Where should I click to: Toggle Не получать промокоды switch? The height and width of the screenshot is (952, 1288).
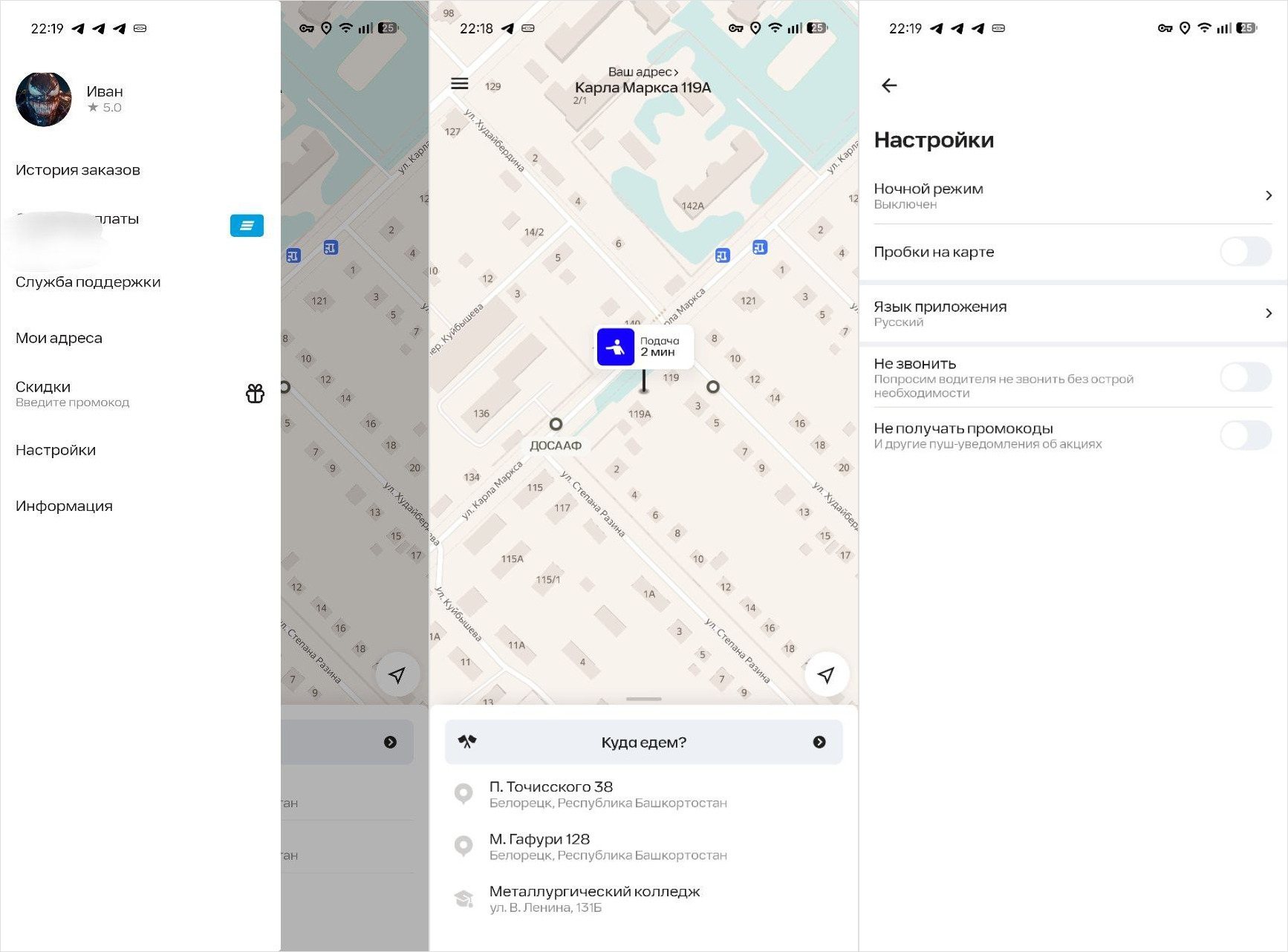pos(1246,435)
